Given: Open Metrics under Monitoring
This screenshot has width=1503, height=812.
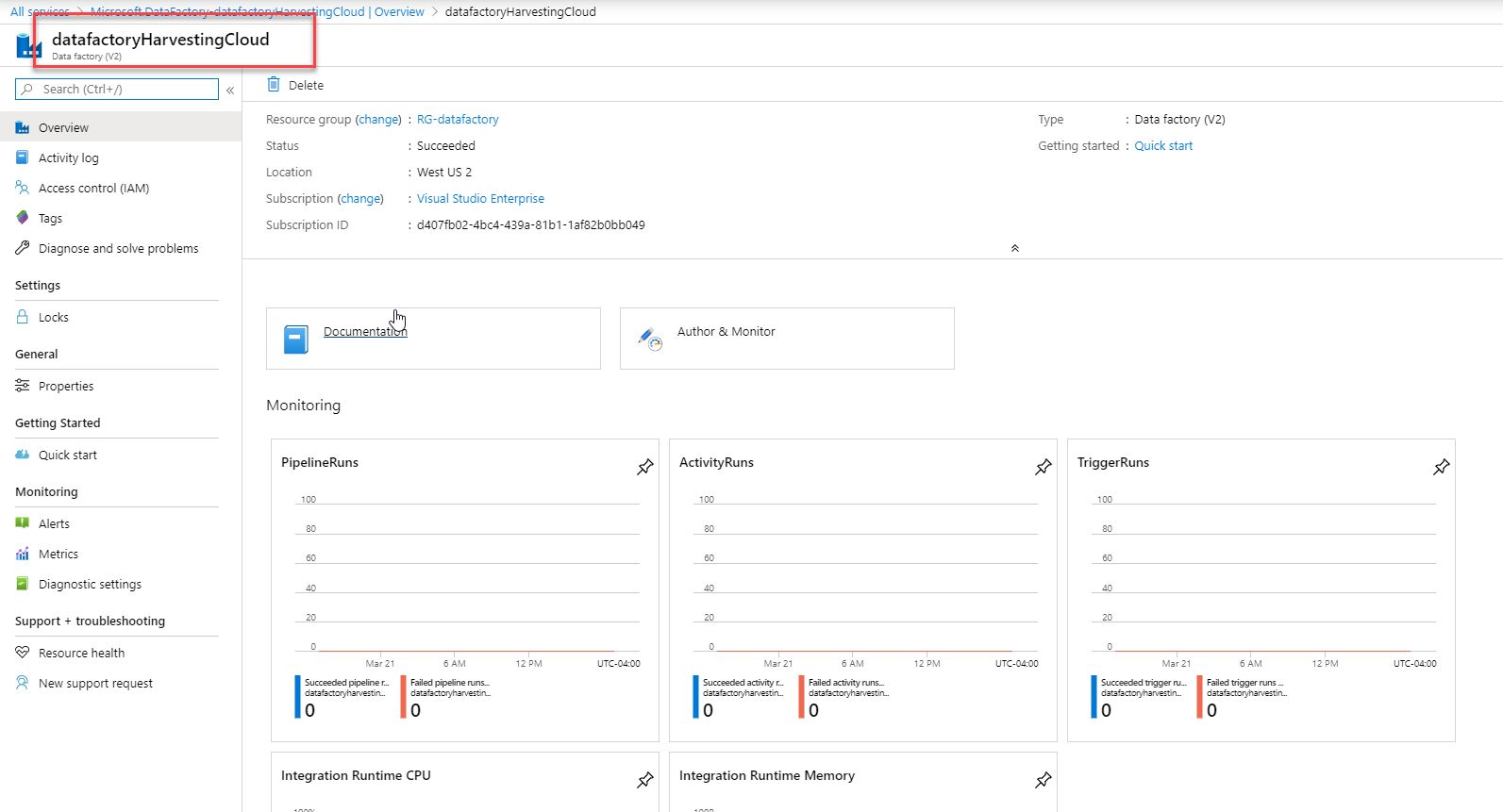Looking at the screenshot, I should (x=121, y=554).
